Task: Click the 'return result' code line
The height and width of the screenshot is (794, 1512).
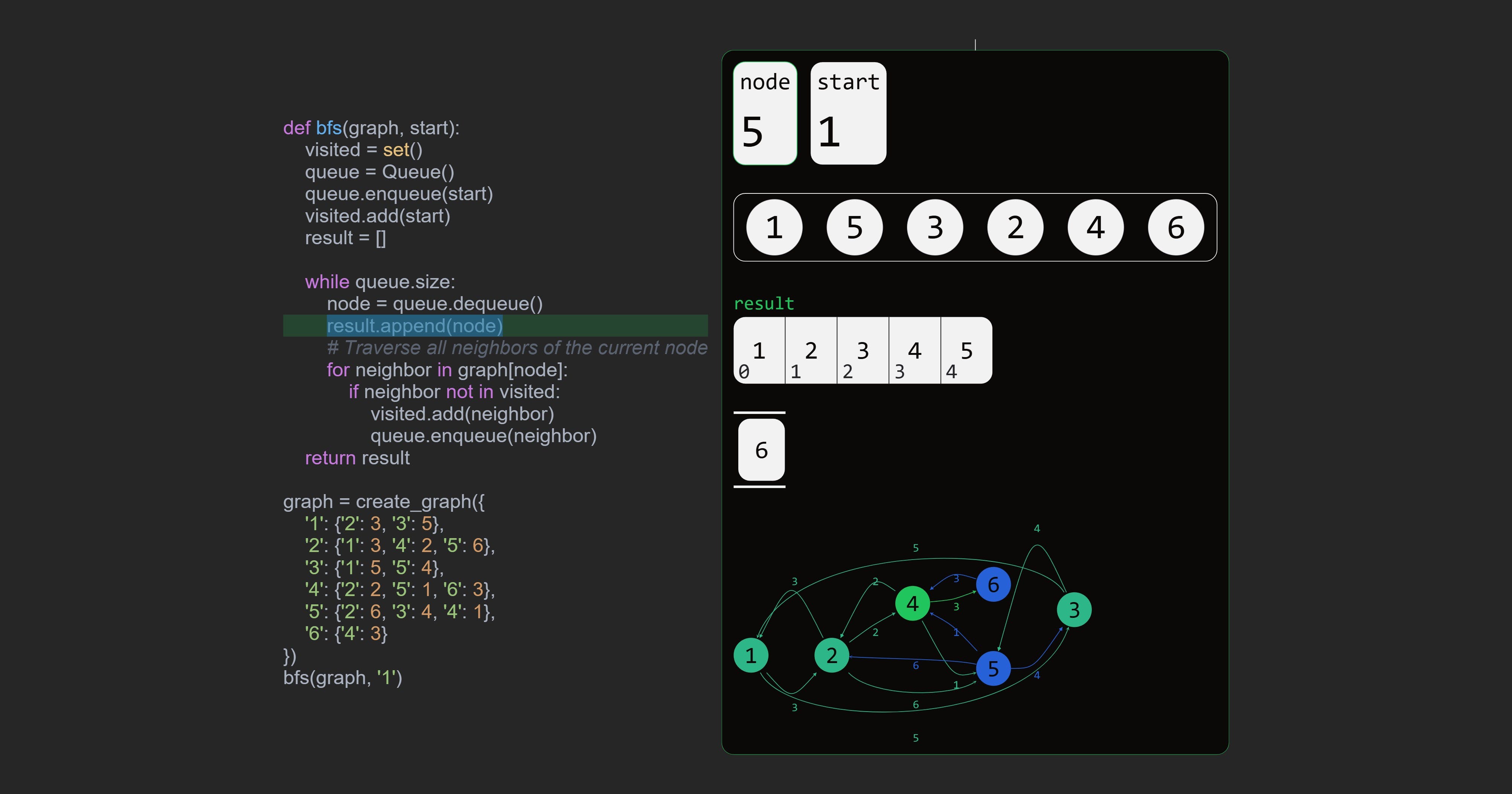Action: [357, 458]
